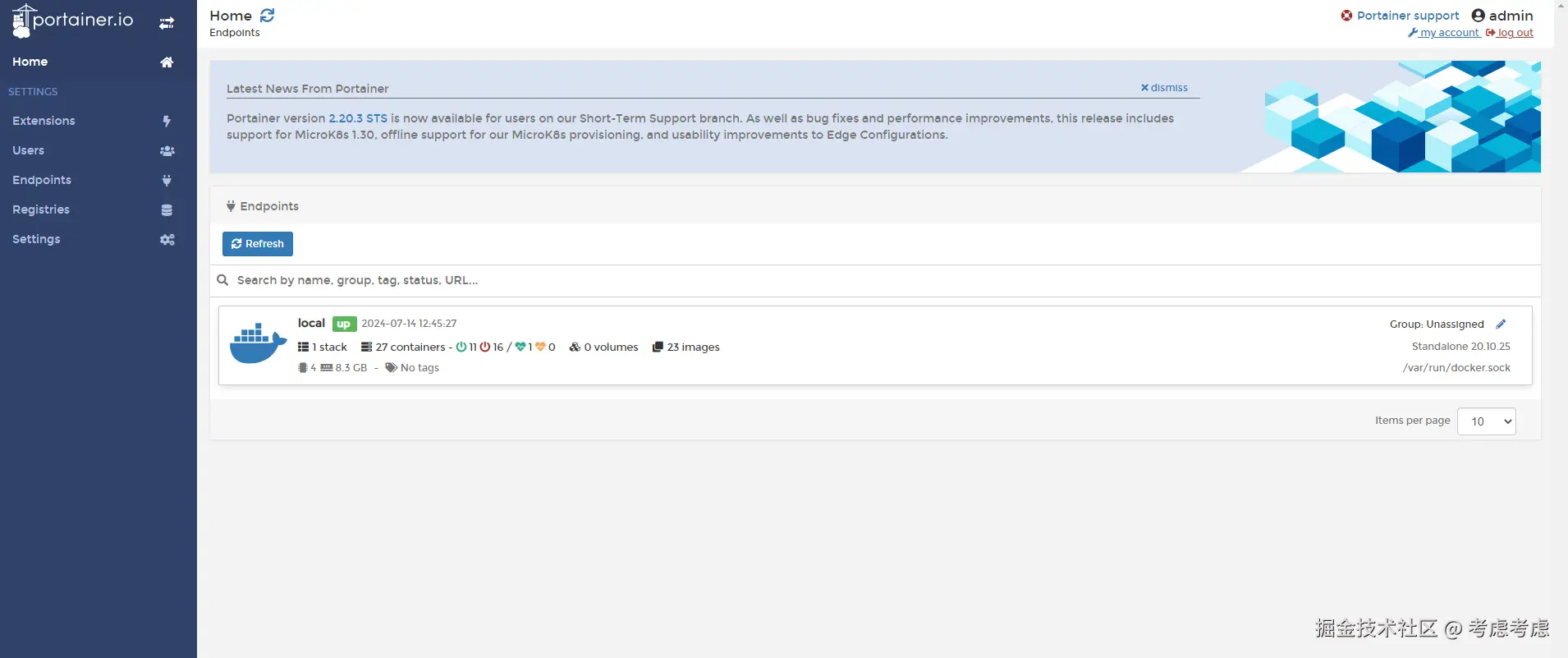1568x658 pixels.
Task: Click the refresh icon beside Home title
Action: pyautogui.click(x=267, y=16)
